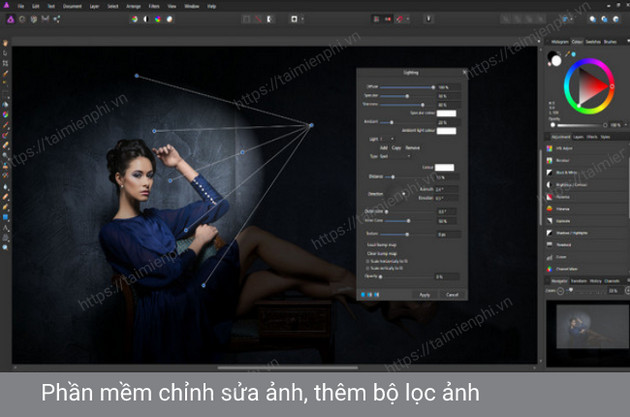Image resolution: width=630 pixels, height=417 pixels.
Task: Switch to the Channels tab
Action: point(612,281)
